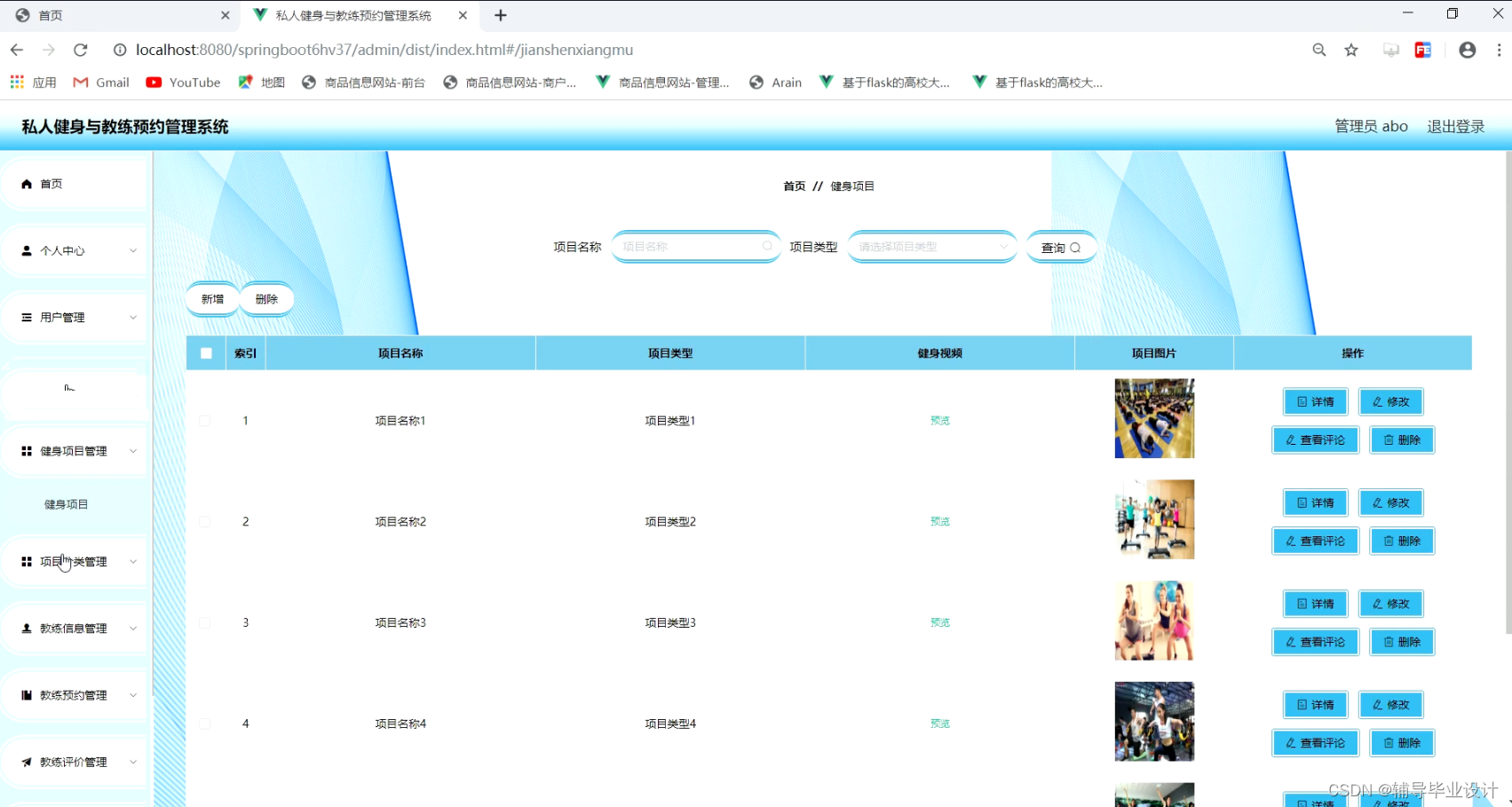The width and height of the screenshot is (1512, 807).
Task: Click the paper plane icon beside 教练评价管理
Action: [27, 762]
